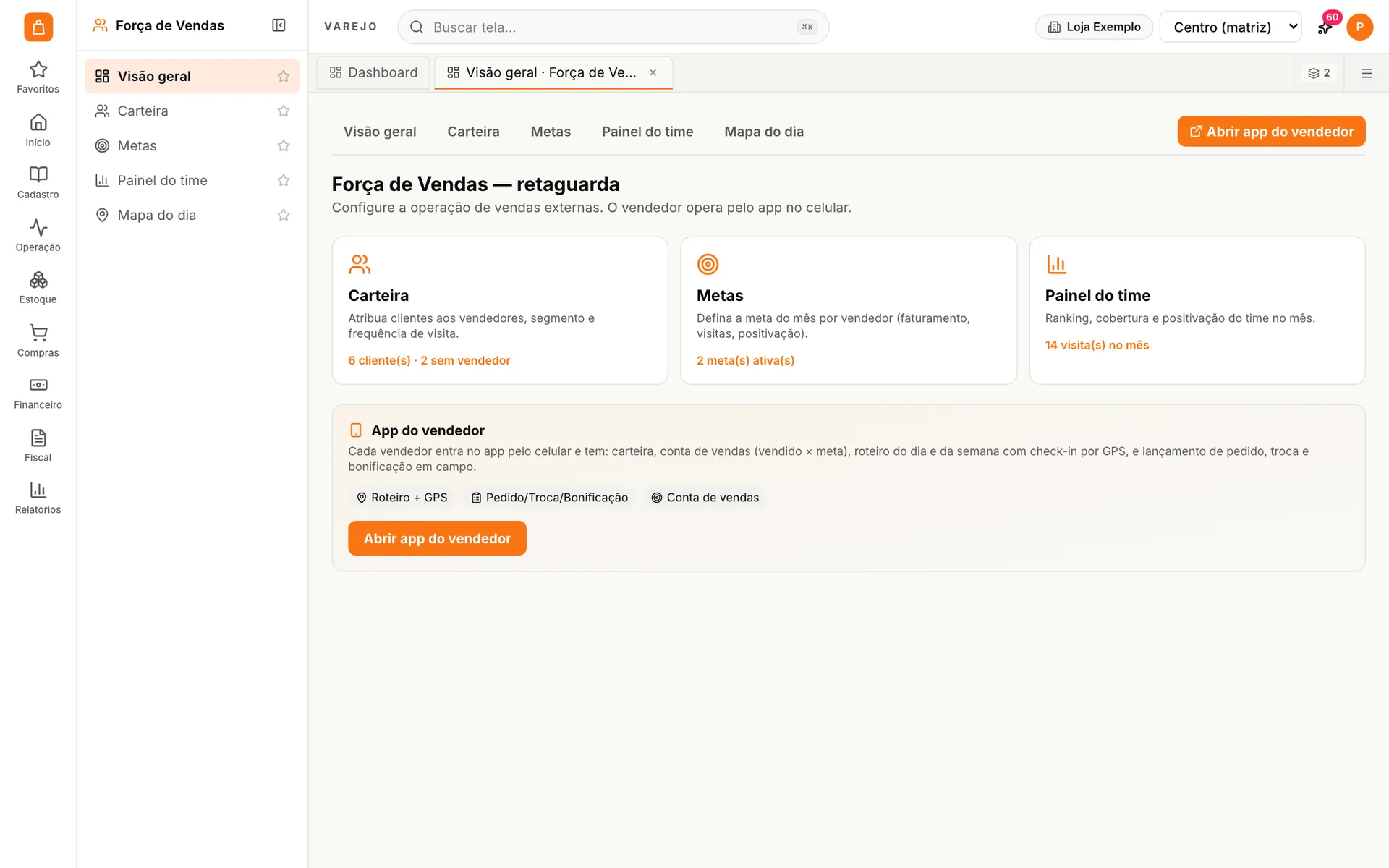Favorite Metas with its star
The height and width of the screenshot is (868, 1389).
pyautogui.click(x=284, y=145)
